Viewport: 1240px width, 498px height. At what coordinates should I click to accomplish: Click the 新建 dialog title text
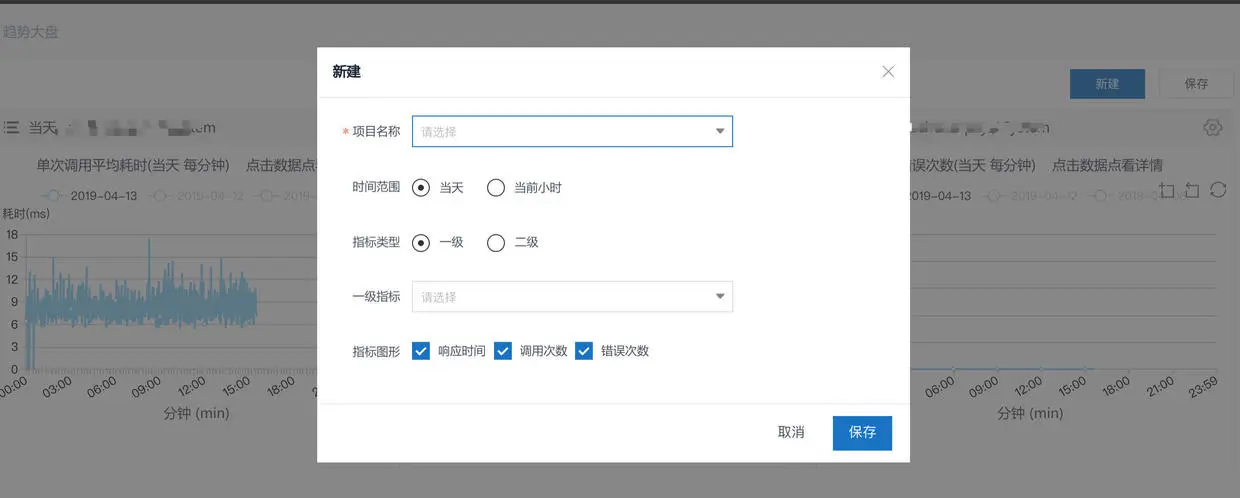(x=346, y=72)
